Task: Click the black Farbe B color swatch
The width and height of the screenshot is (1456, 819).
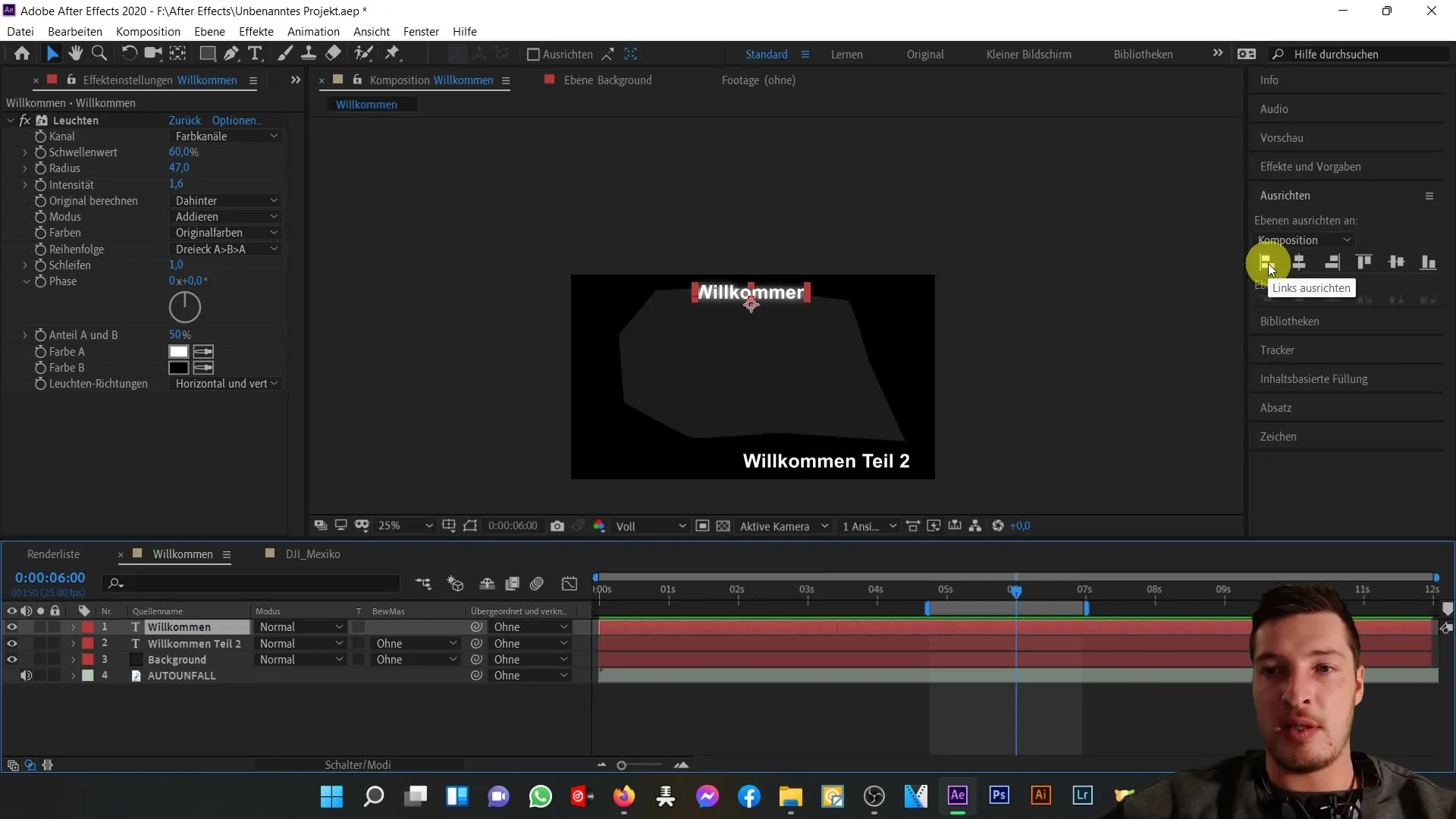Action: point(179,368)
